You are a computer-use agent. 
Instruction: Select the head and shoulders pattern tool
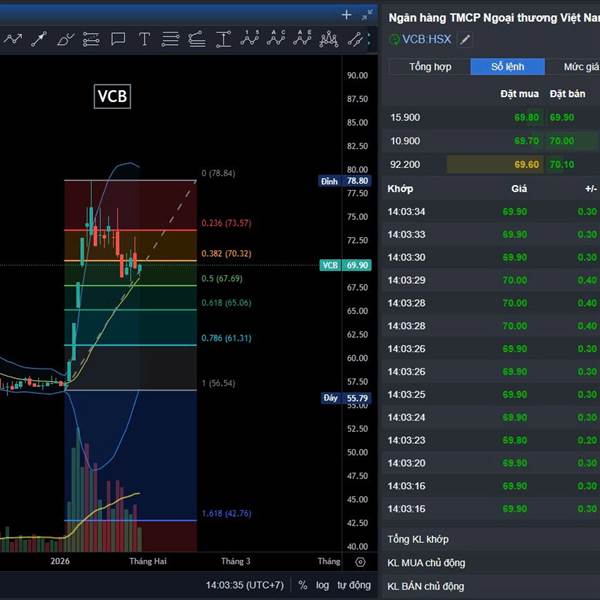(329, 39)
